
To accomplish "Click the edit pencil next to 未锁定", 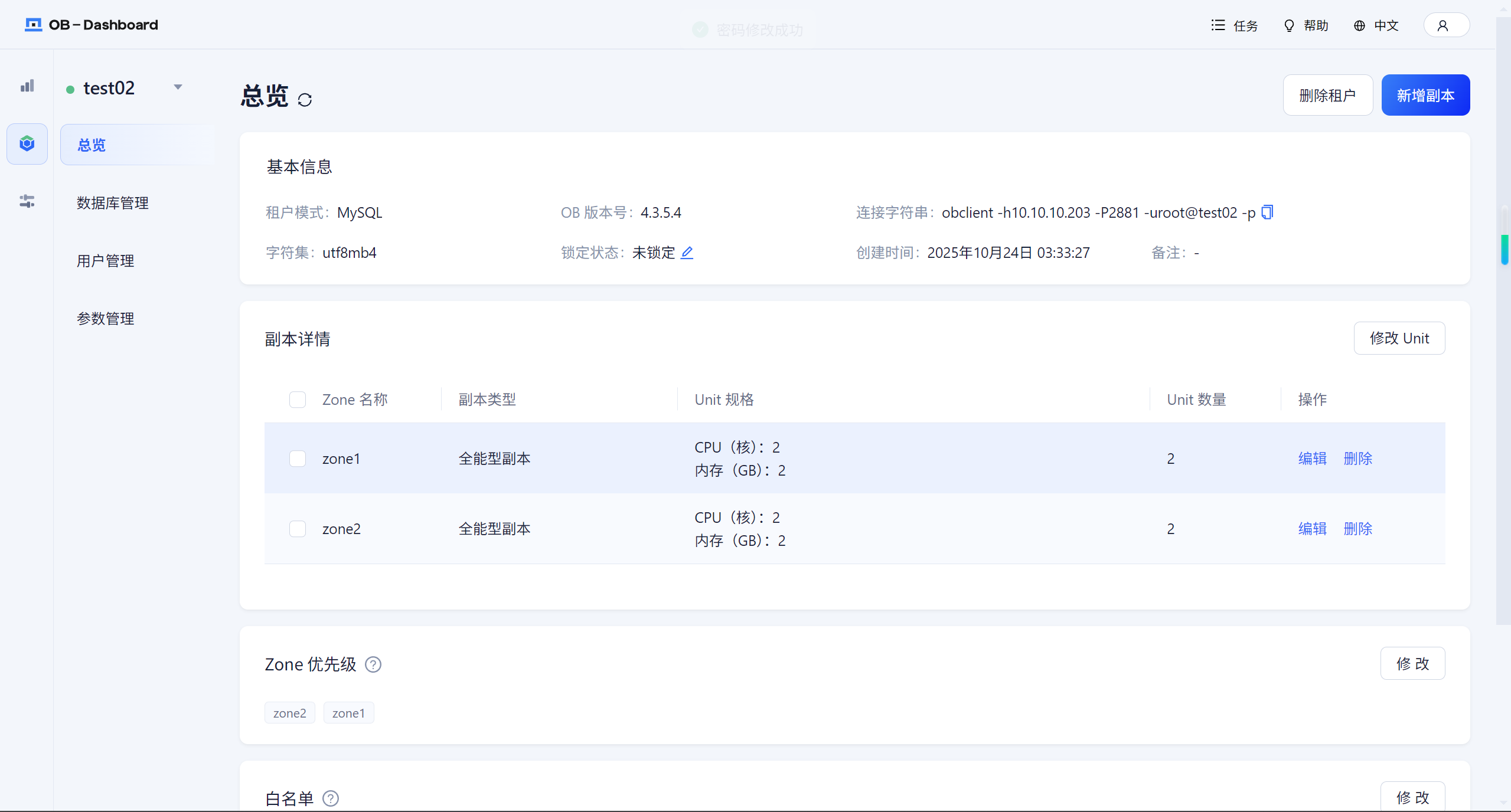I will click(x=687, y=253).
